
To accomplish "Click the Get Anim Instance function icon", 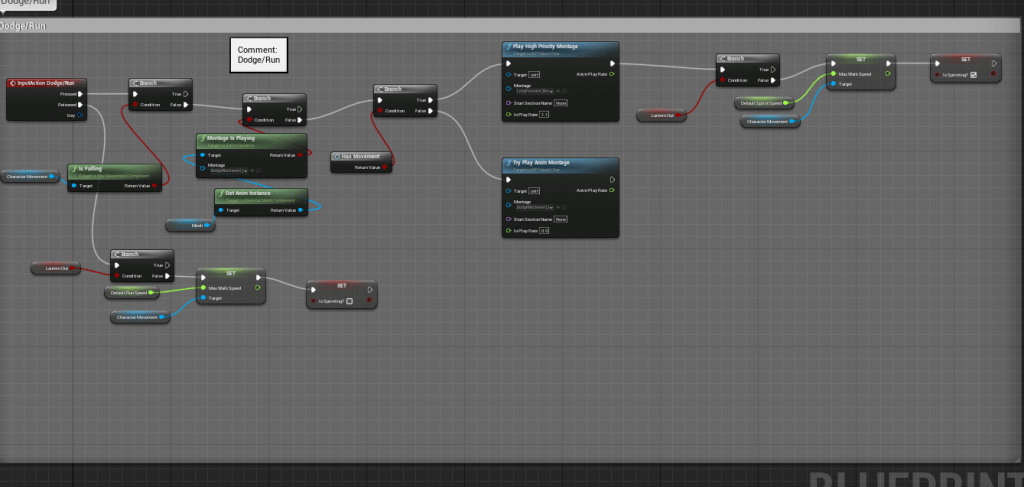I will (220, 193).
